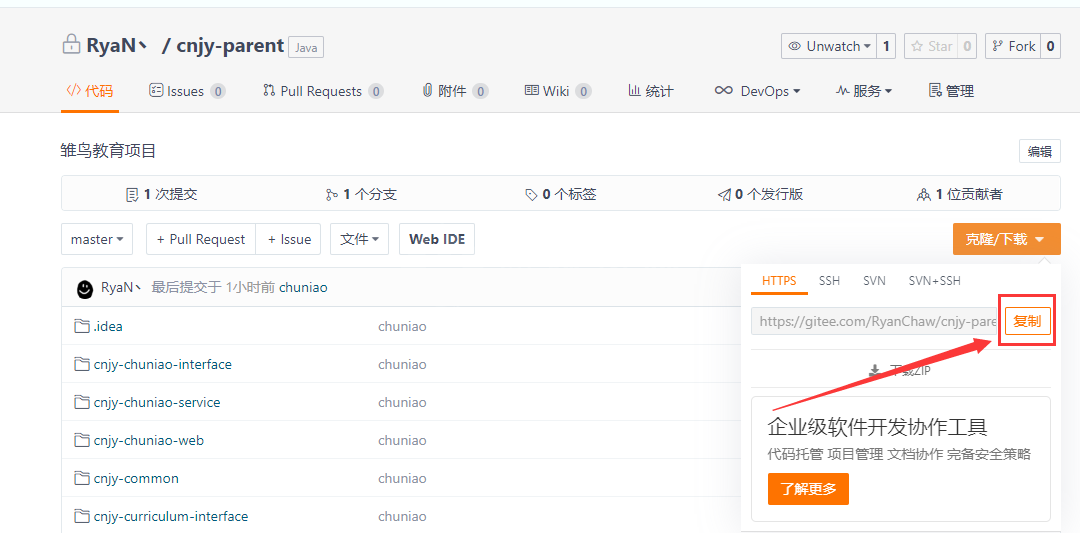Select the SVN+SSH clone tab
1080x533 pixels.
click(935, 281)
